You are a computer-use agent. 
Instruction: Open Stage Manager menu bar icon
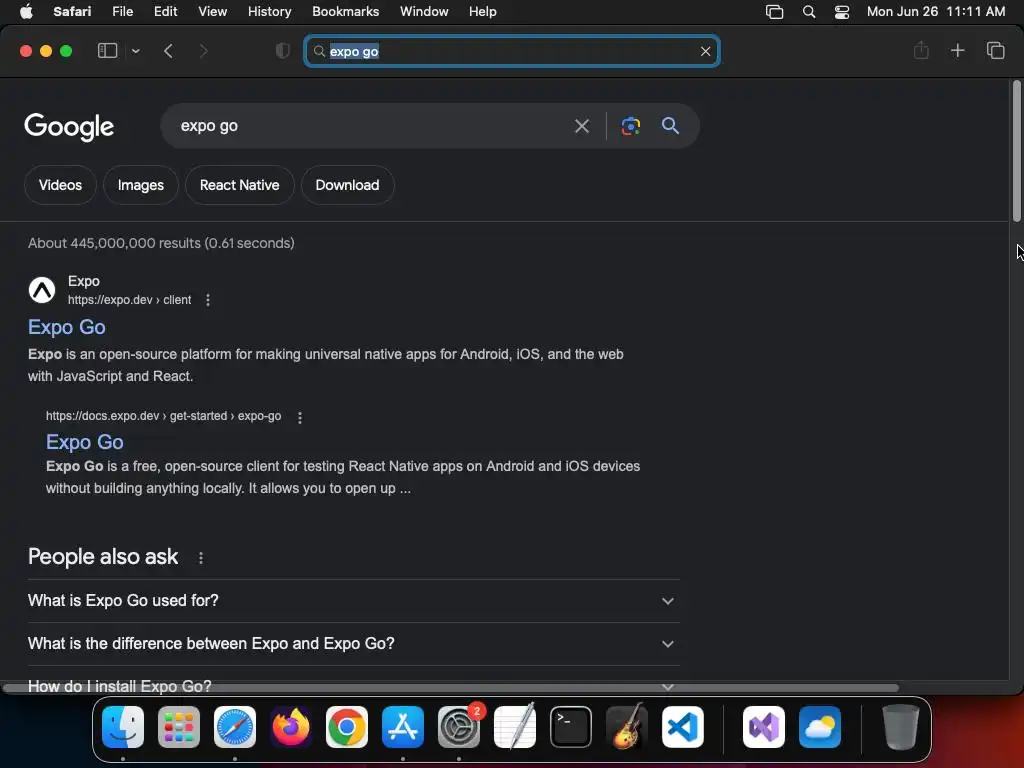774,12
